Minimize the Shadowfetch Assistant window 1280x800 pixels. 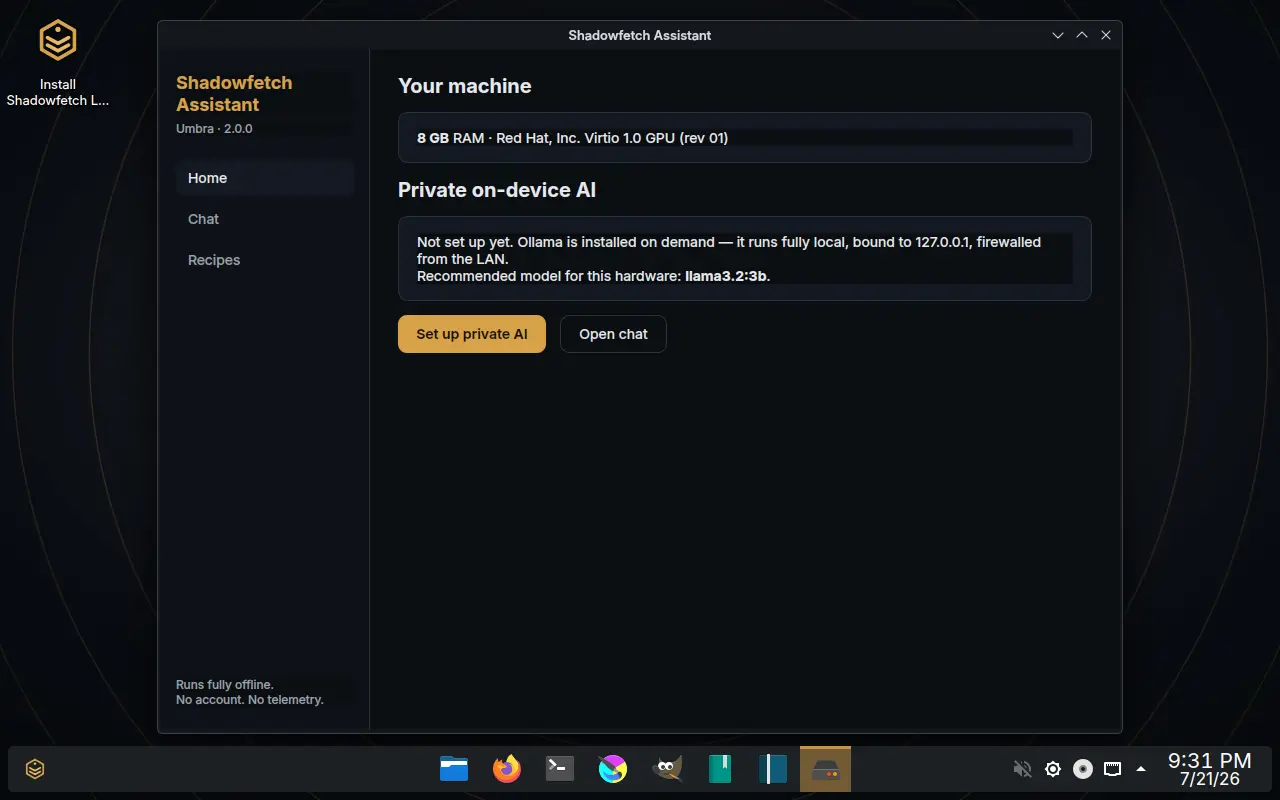(1058, 35)
